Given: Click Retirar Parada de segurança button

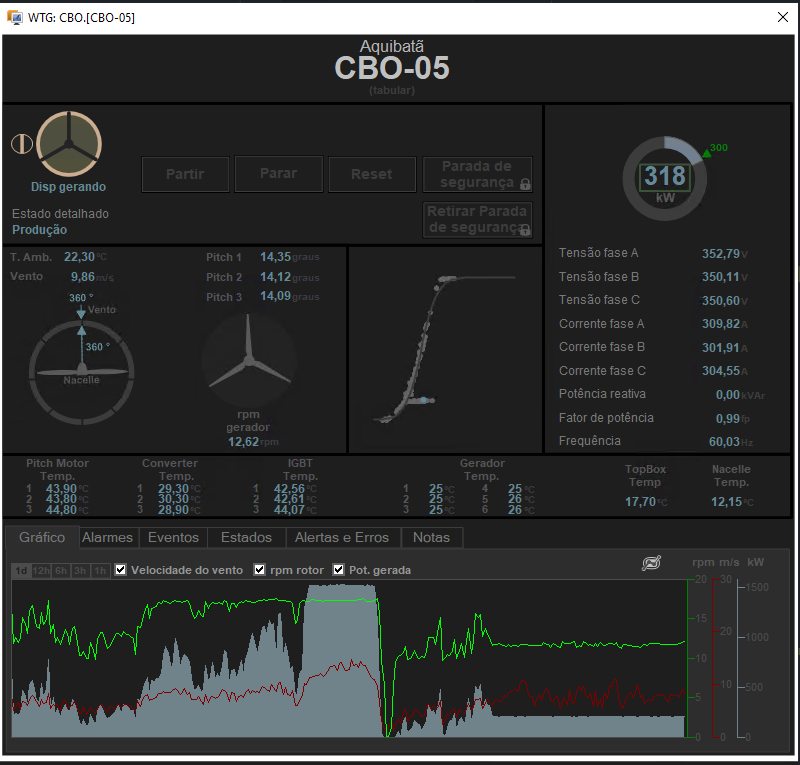Looking at the screenshot, I should [x=478, y=219].
